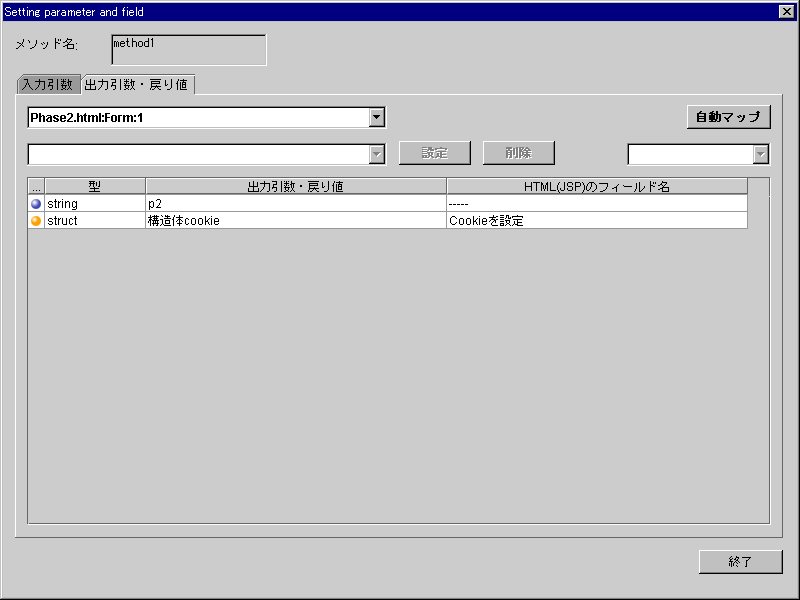The image size is (800, 600).
Task: Click the blue ball icon in string row
Action: click(x=36, y=204)
